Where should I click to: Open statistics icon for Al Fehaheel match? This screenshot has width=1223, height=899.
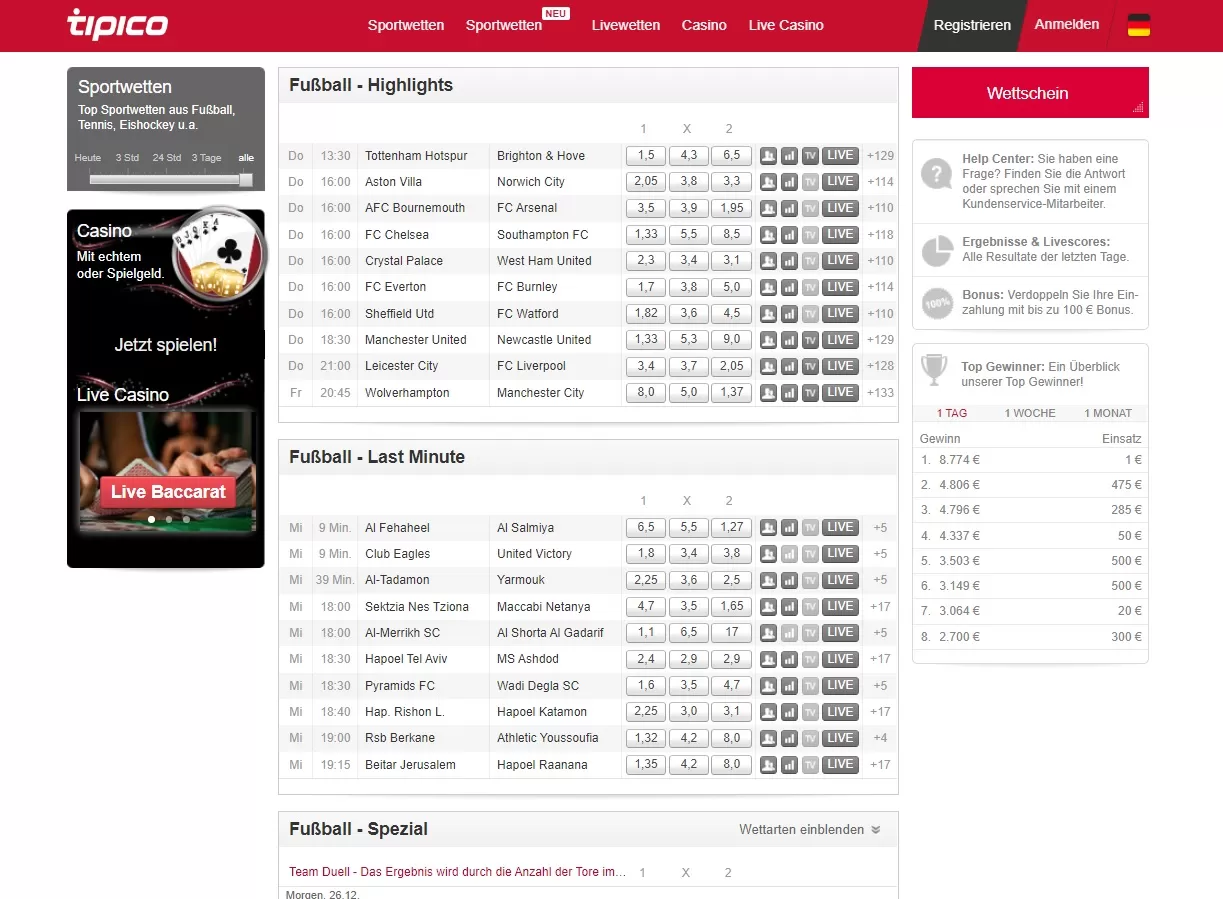point(789,528)
